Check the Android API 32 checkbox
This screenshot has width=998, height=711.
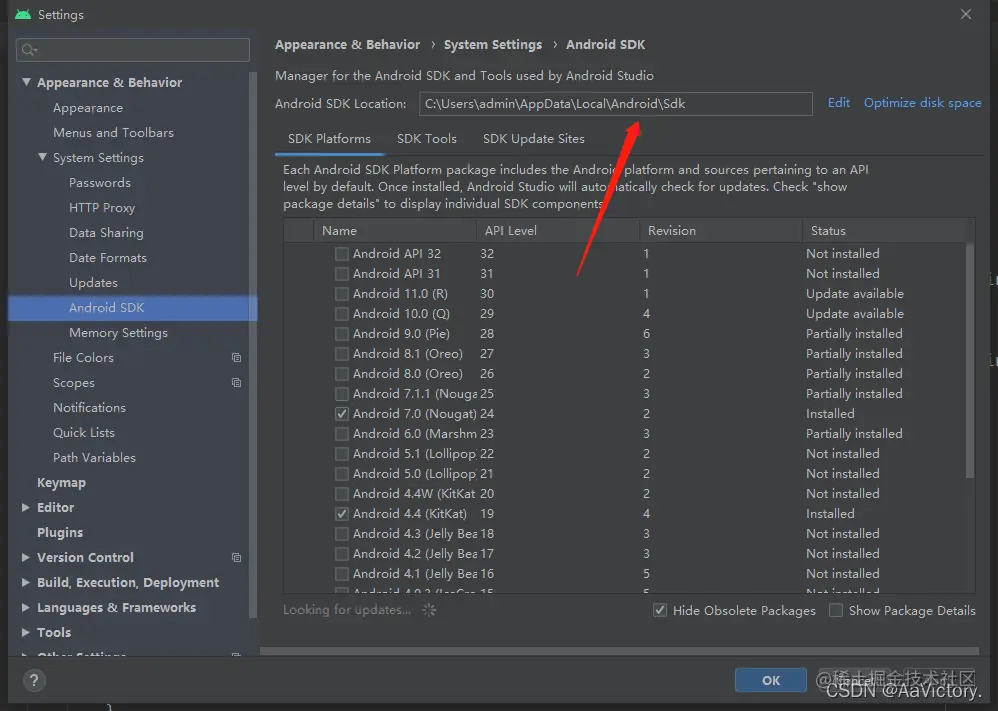[342, 254]
